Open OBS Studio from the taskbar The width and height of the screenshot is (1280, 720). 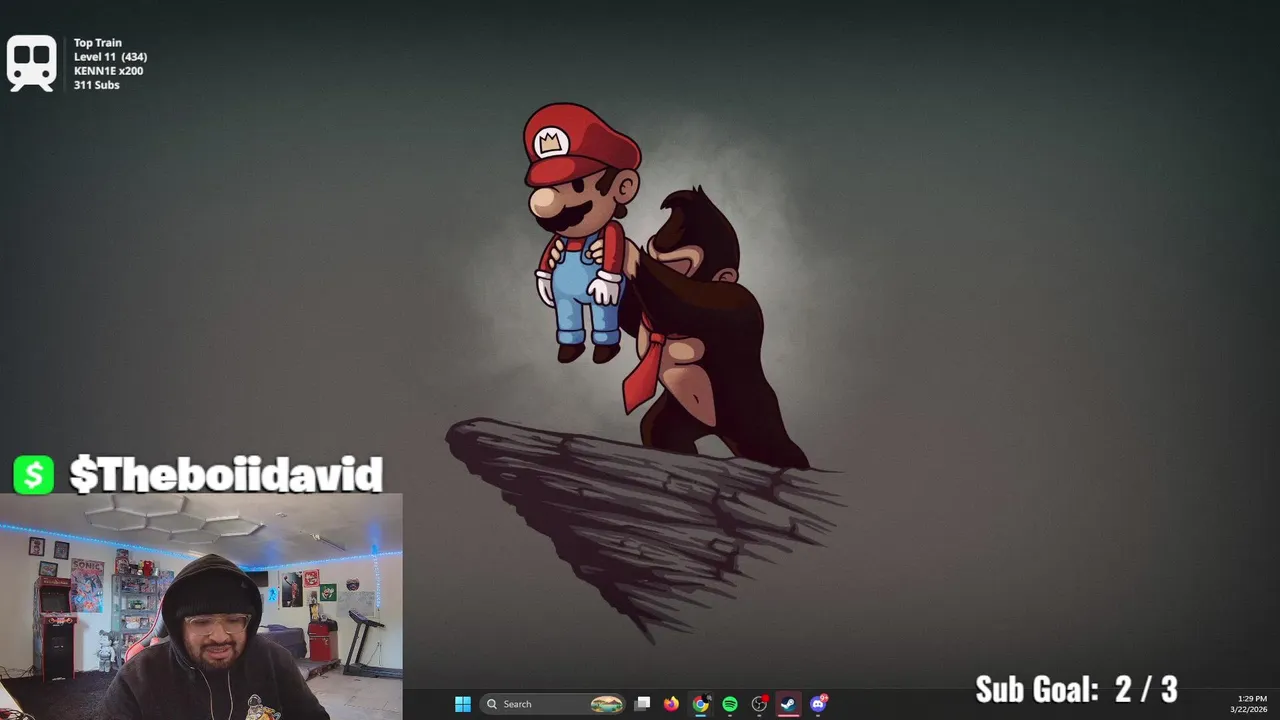759,704
